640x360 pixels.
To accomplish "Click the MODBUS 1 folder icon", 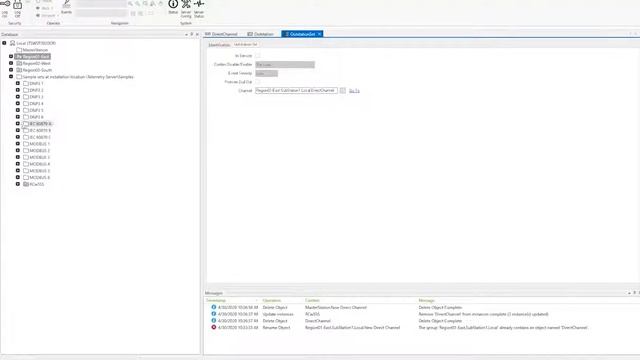I will click(26, 144).
